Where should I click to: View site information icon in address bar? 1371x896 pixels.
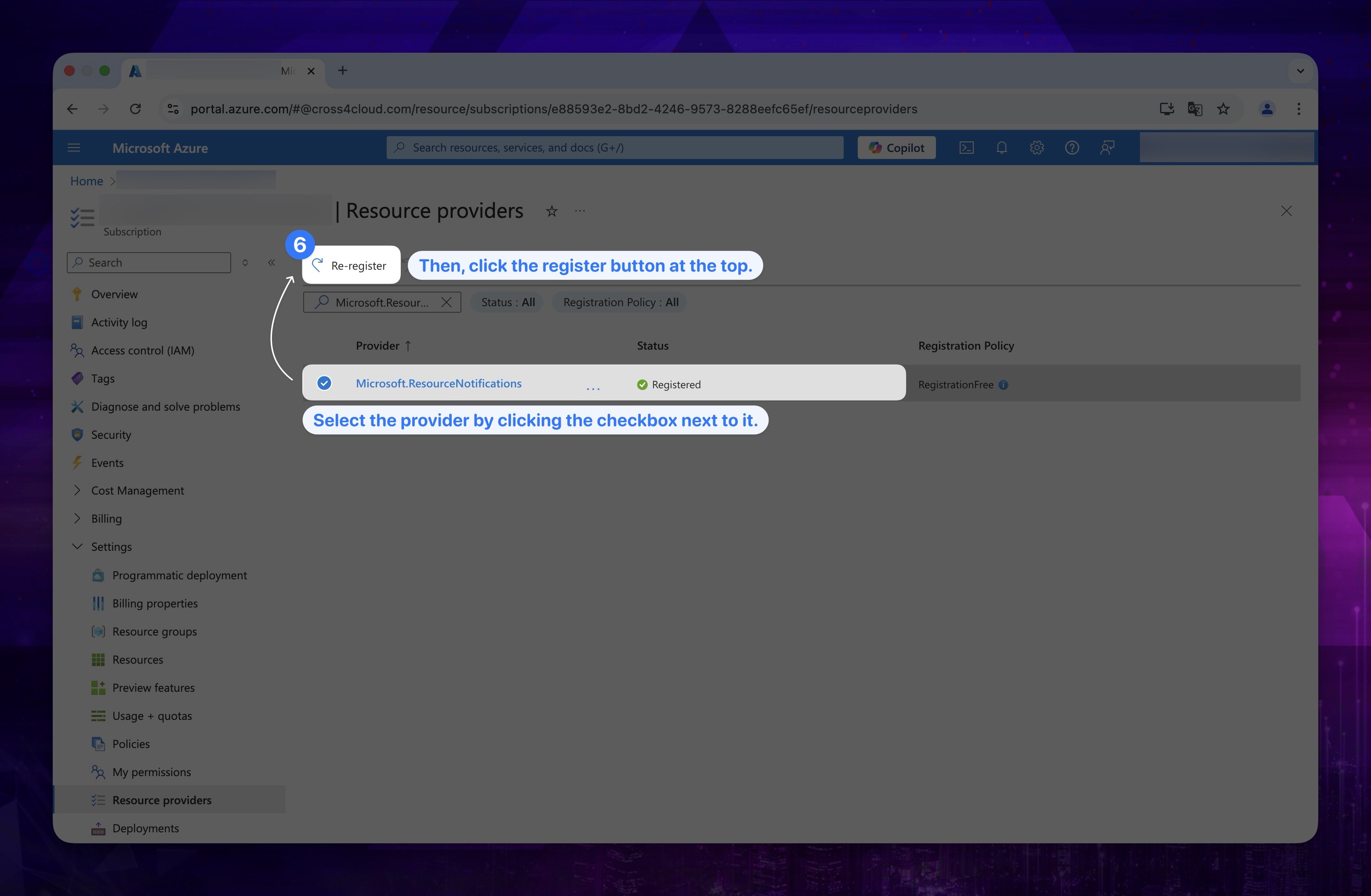173,109
